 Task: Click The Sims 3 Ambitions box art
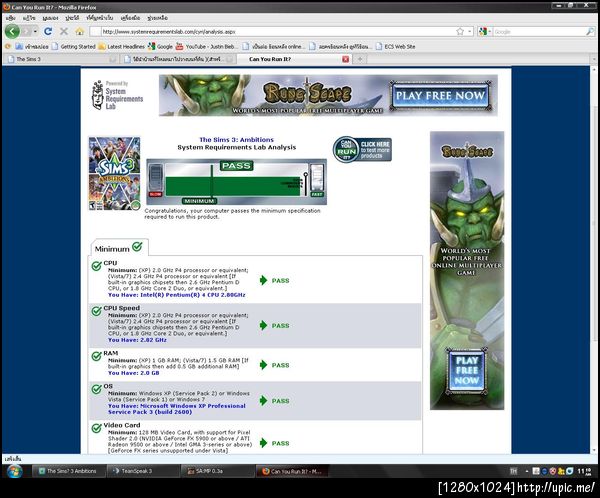tap(114, 173)
